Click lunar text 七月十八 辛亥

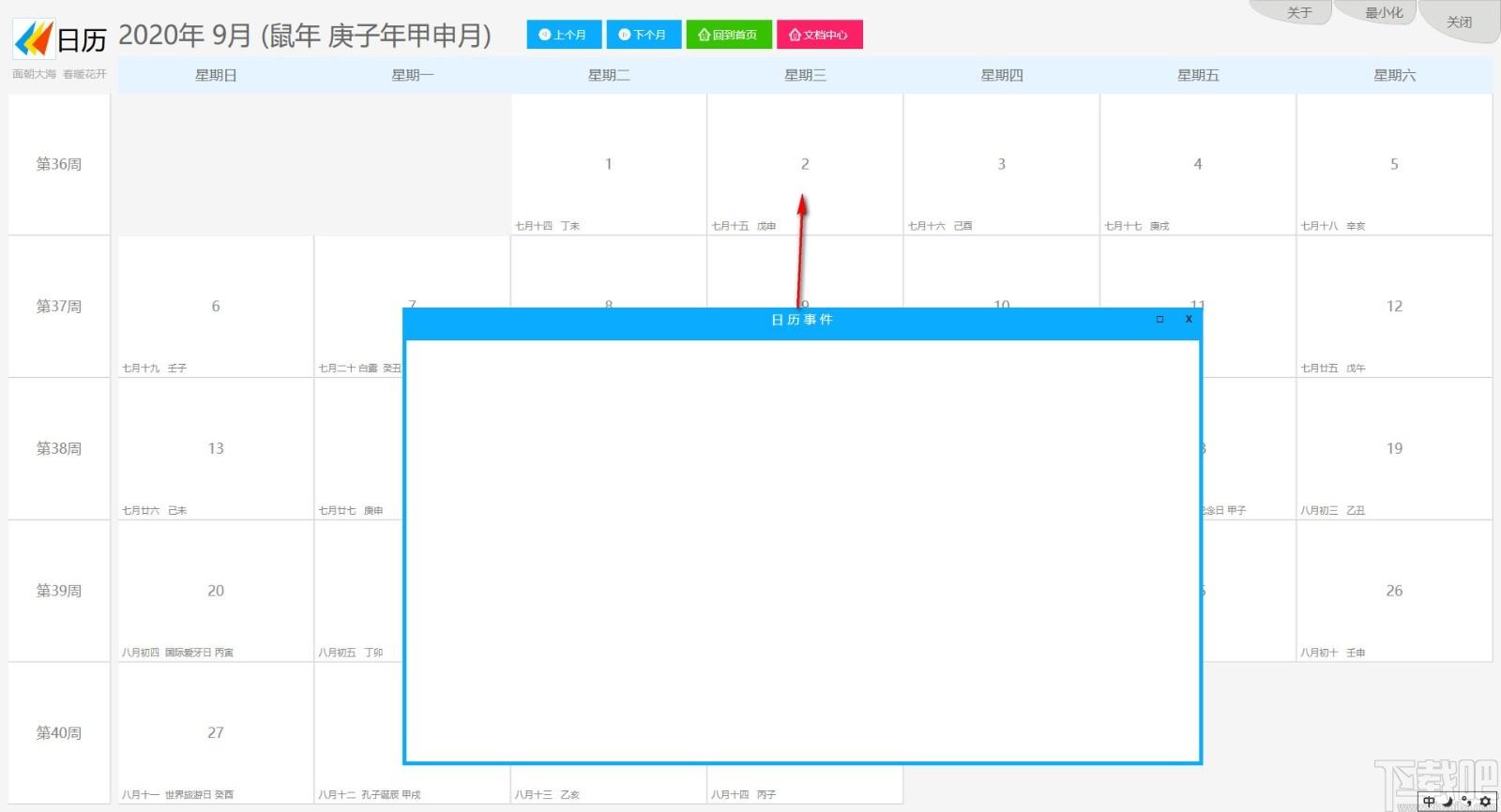pos(1333,226)
